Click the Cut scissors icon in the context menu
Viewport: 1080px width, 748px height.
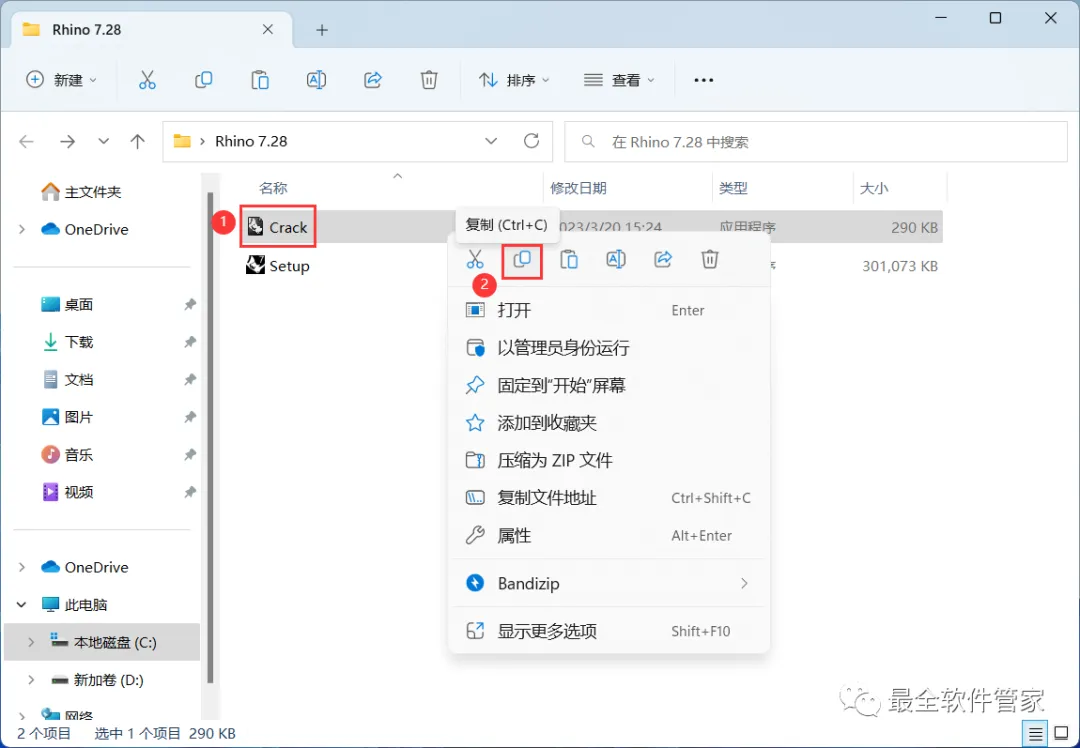[x=475, y=259]
